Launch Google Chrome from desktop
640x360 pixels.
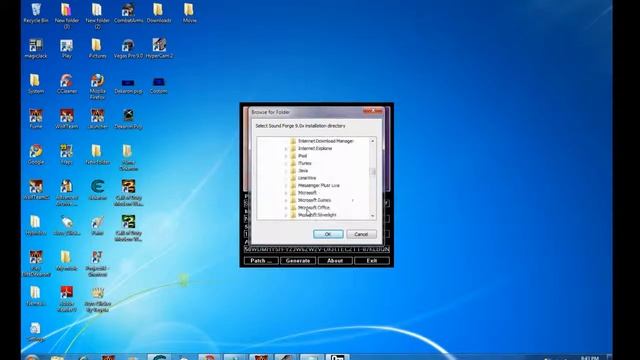(x=36, y=155)
